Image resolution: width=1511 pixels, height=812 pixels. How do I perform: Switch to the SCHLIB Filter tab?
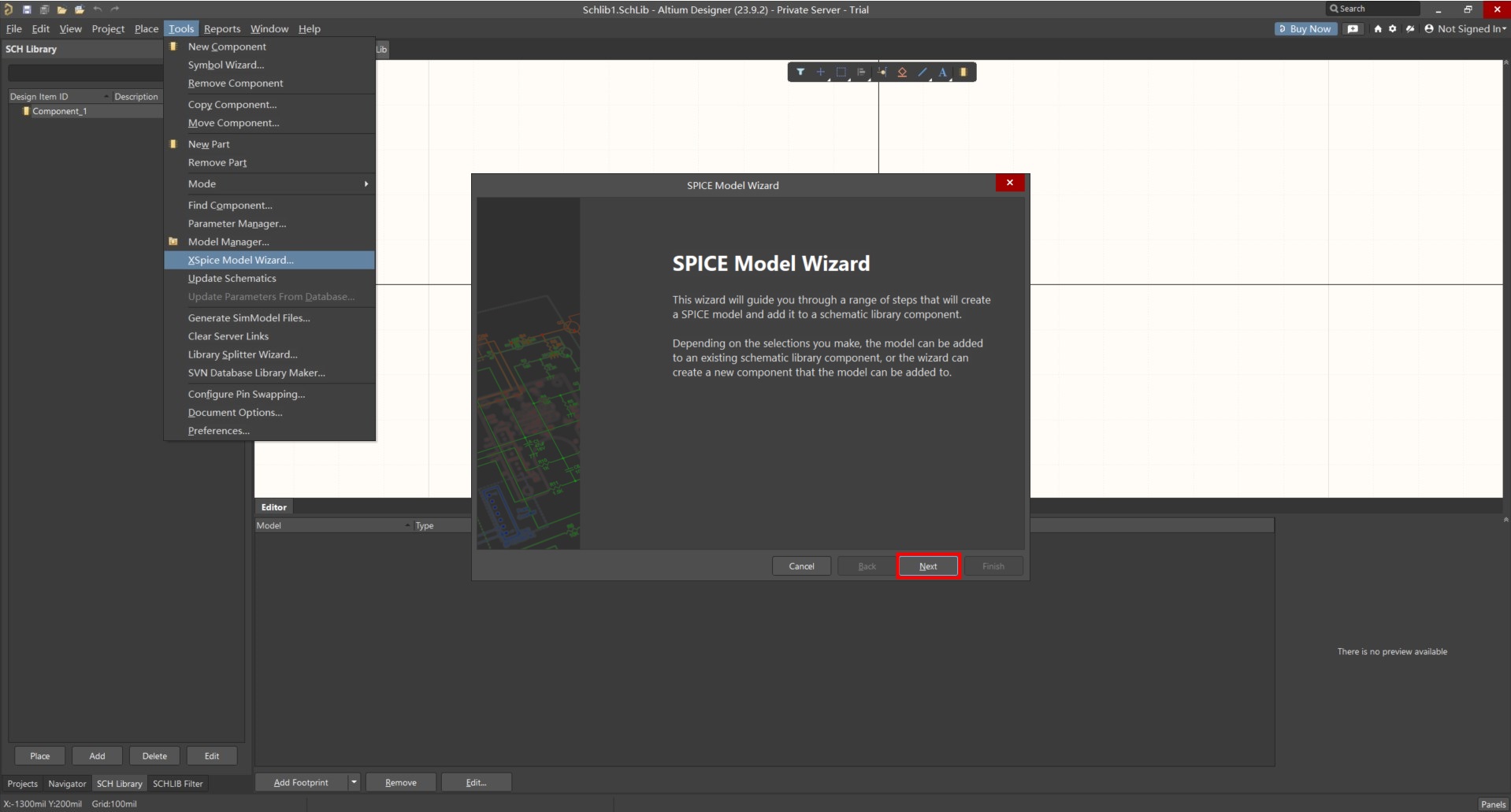pyautogui.click(x=177, y=784)
